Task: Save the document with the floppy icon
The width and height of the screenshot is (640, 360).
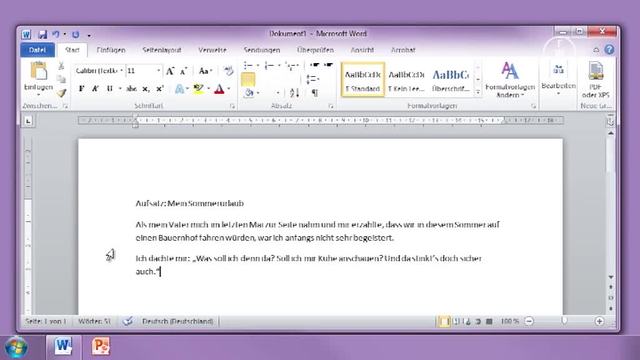Action: [x=42, y=35]
